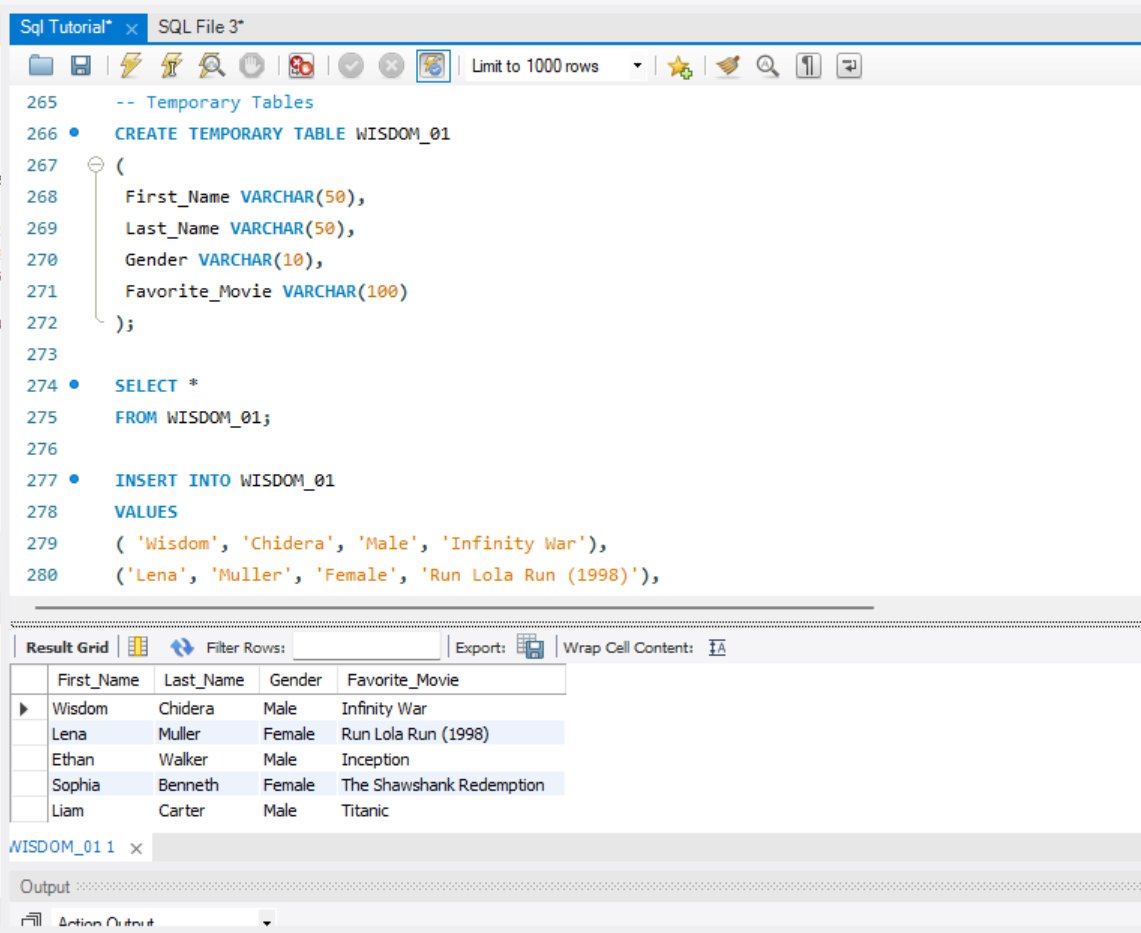Viewport: 1141px width, 933px height.
Task: Select the 'Muller' last name cell
Action: tap(206, 734)
